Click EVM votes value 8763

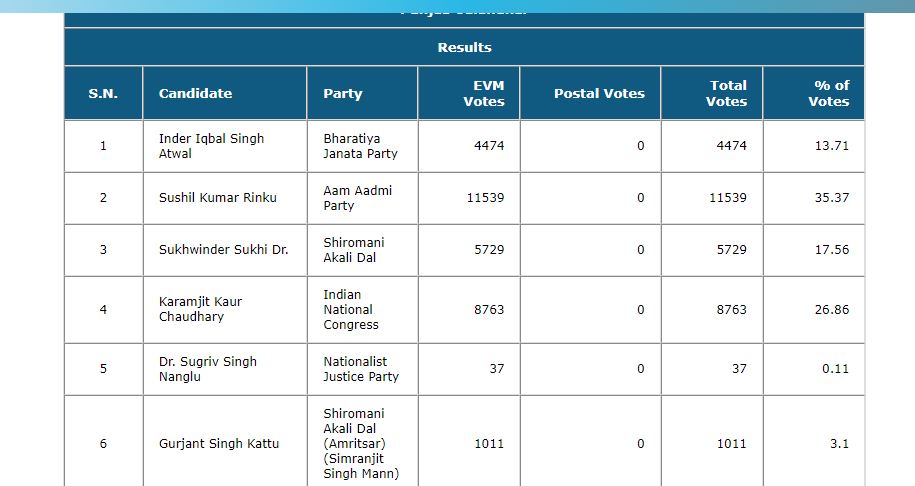click(x=489, y=310)
